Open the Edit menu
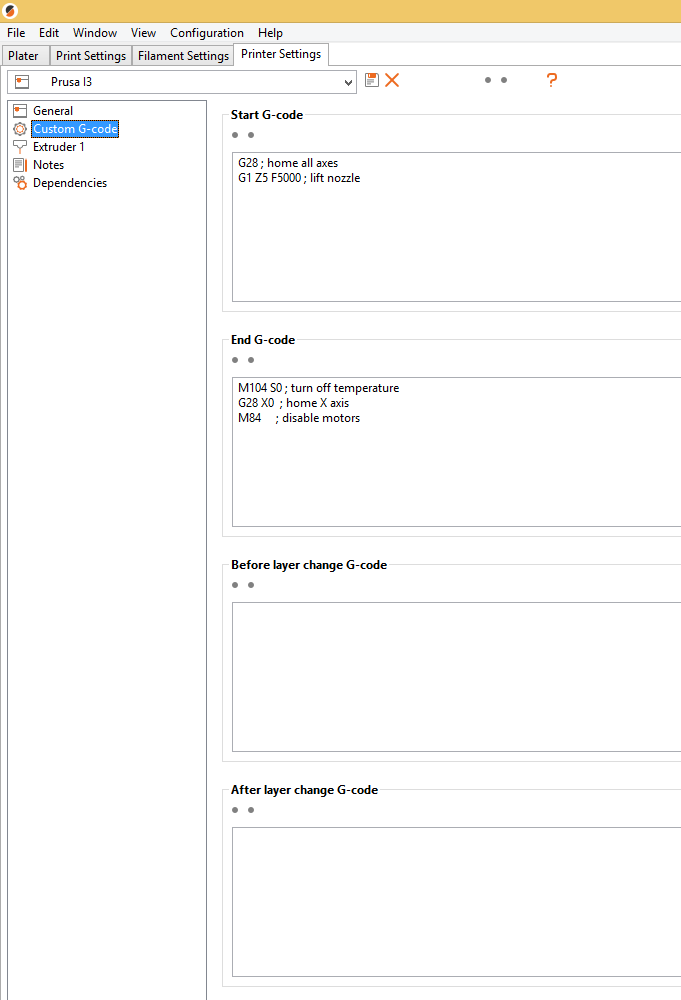 [48, 33]
